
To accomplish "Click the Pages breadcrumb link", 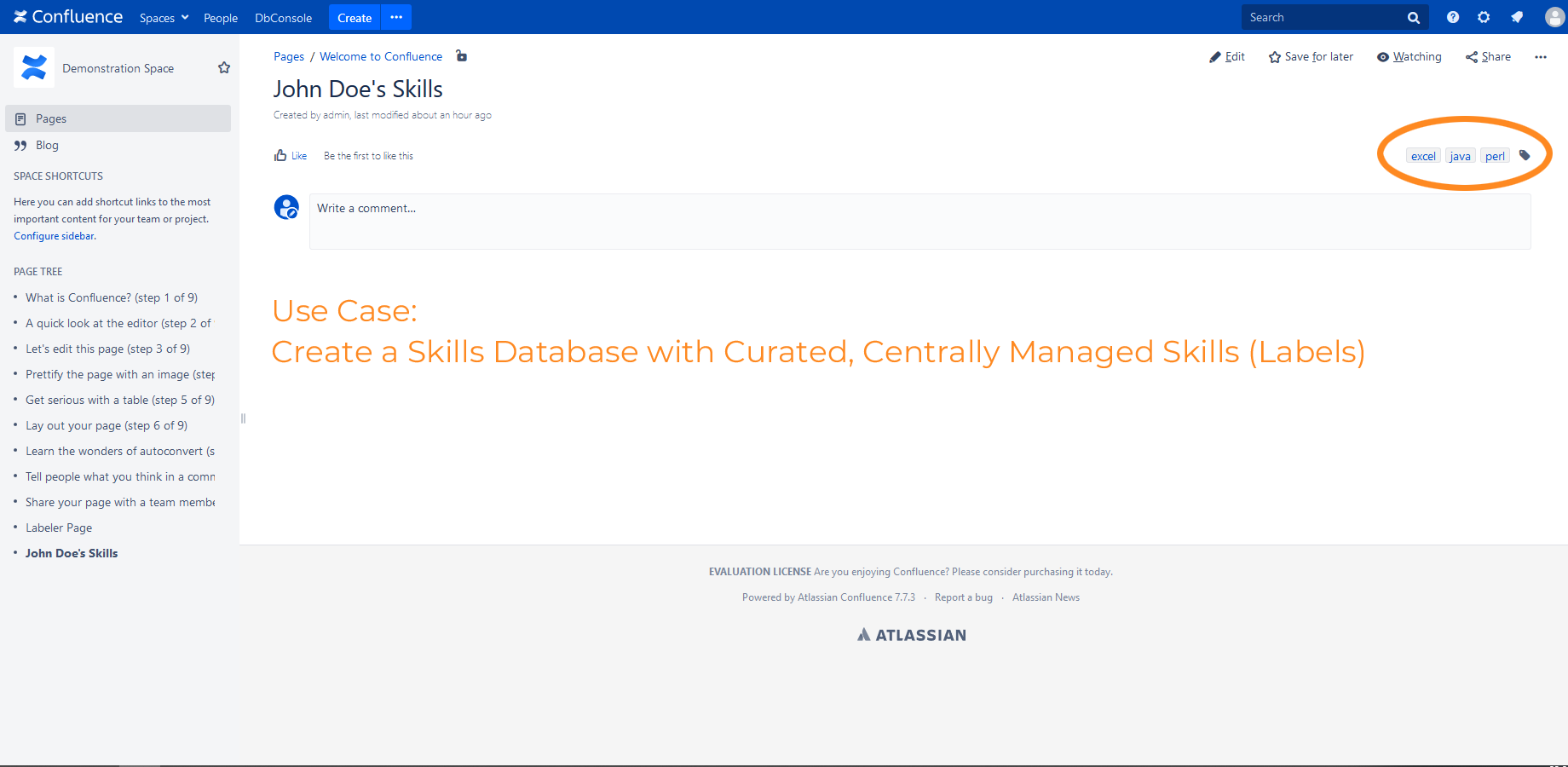I will coord(289,56).
